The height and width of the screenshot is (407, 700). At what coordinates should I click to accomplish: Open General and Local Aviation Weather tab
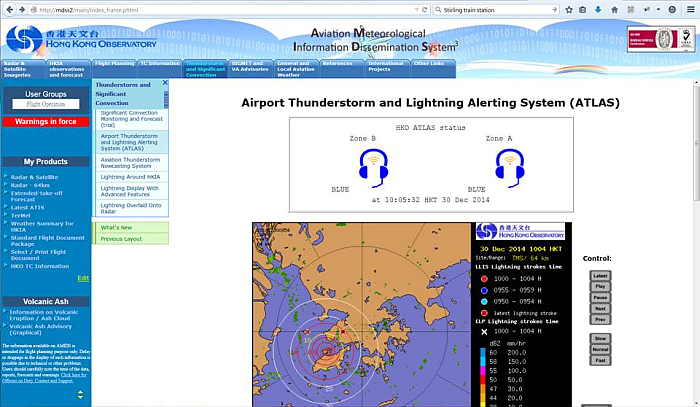click(x=297, y=69)
